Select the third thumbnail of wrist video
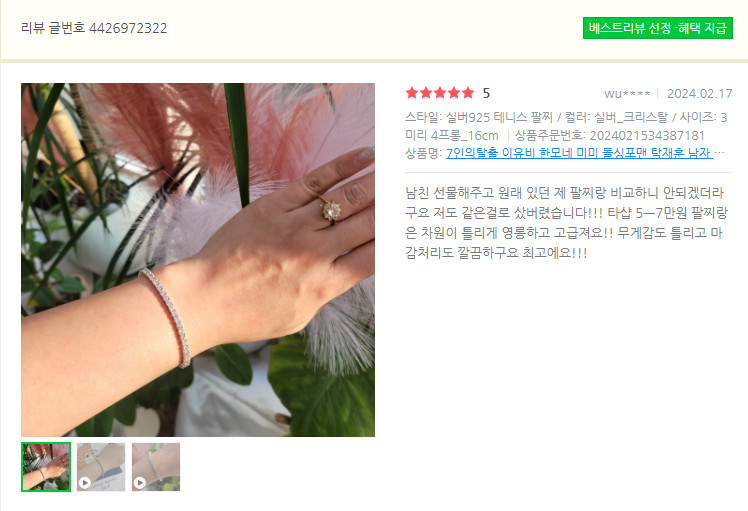 click(x=156, y=467)
